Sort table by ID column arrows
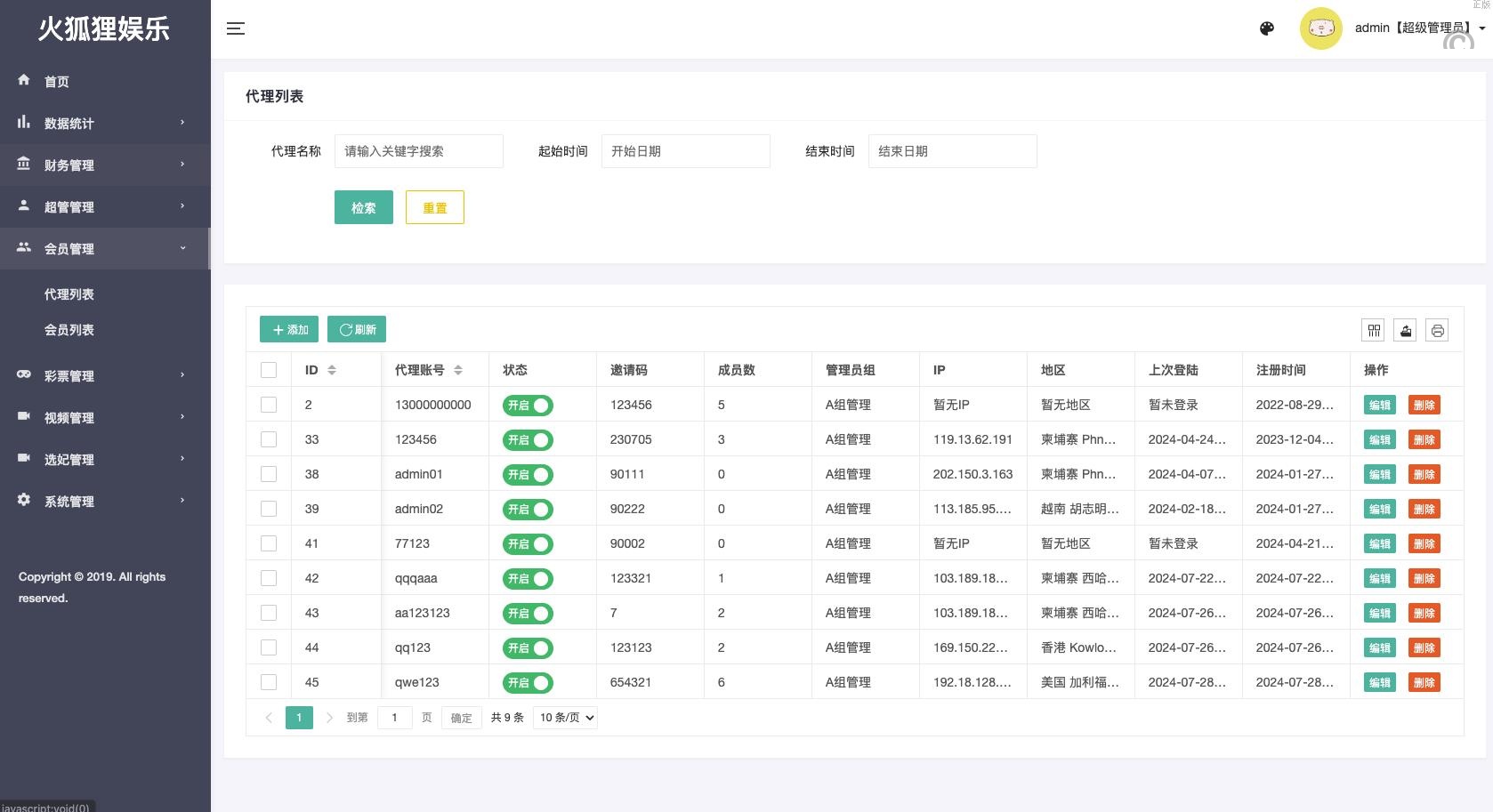 tap(332, 370)
